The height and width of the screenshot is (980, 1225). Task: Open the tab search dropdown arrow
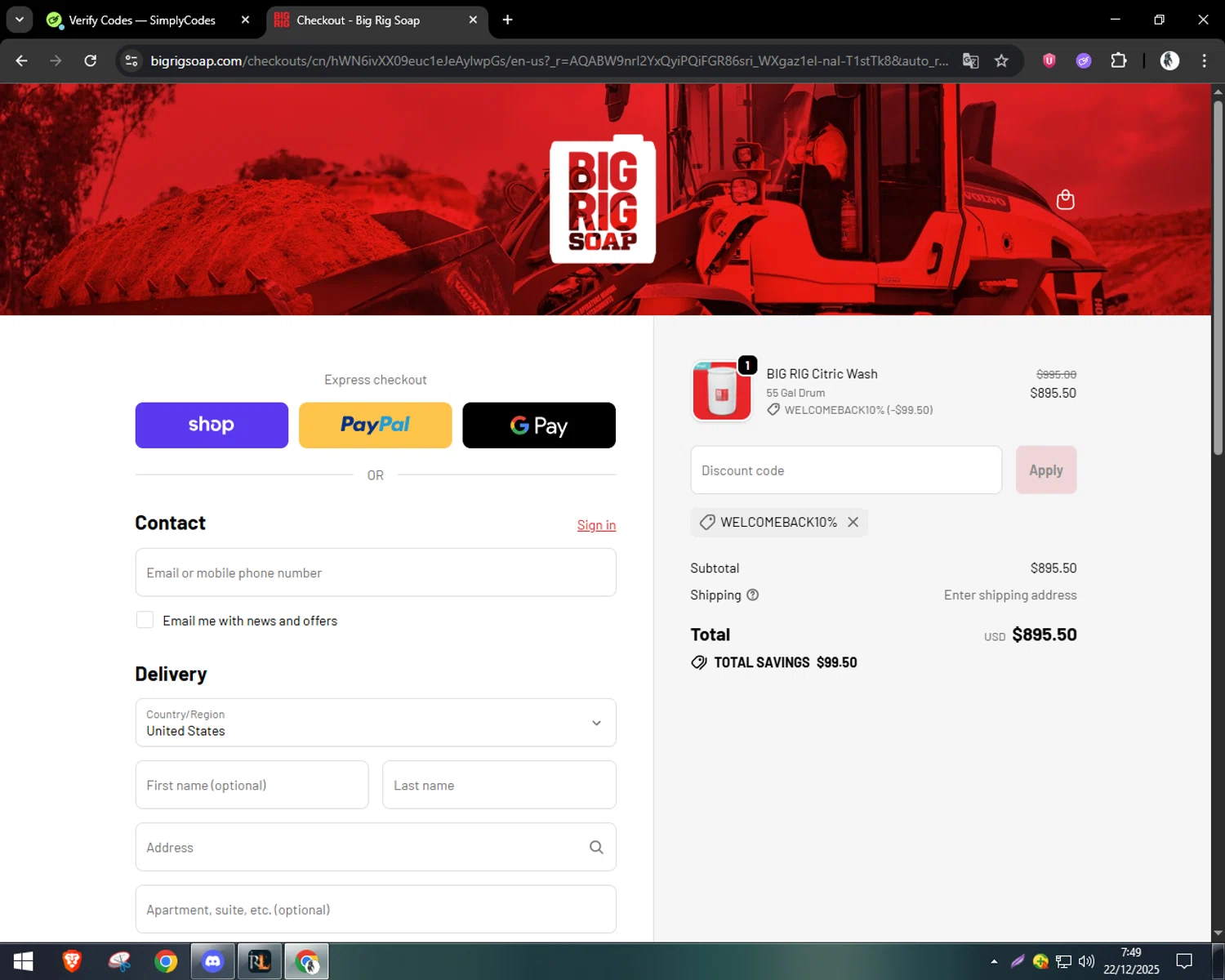(x=19, y=20)
